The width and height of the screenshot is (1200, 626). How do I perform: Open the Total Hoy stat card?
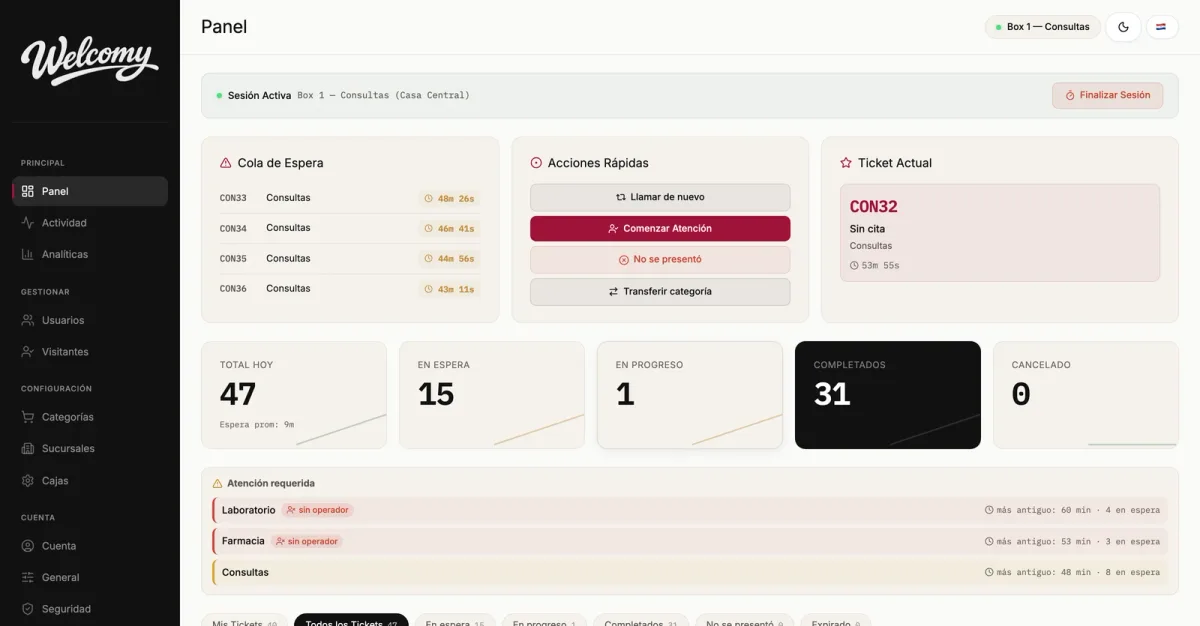pos(294,395)
